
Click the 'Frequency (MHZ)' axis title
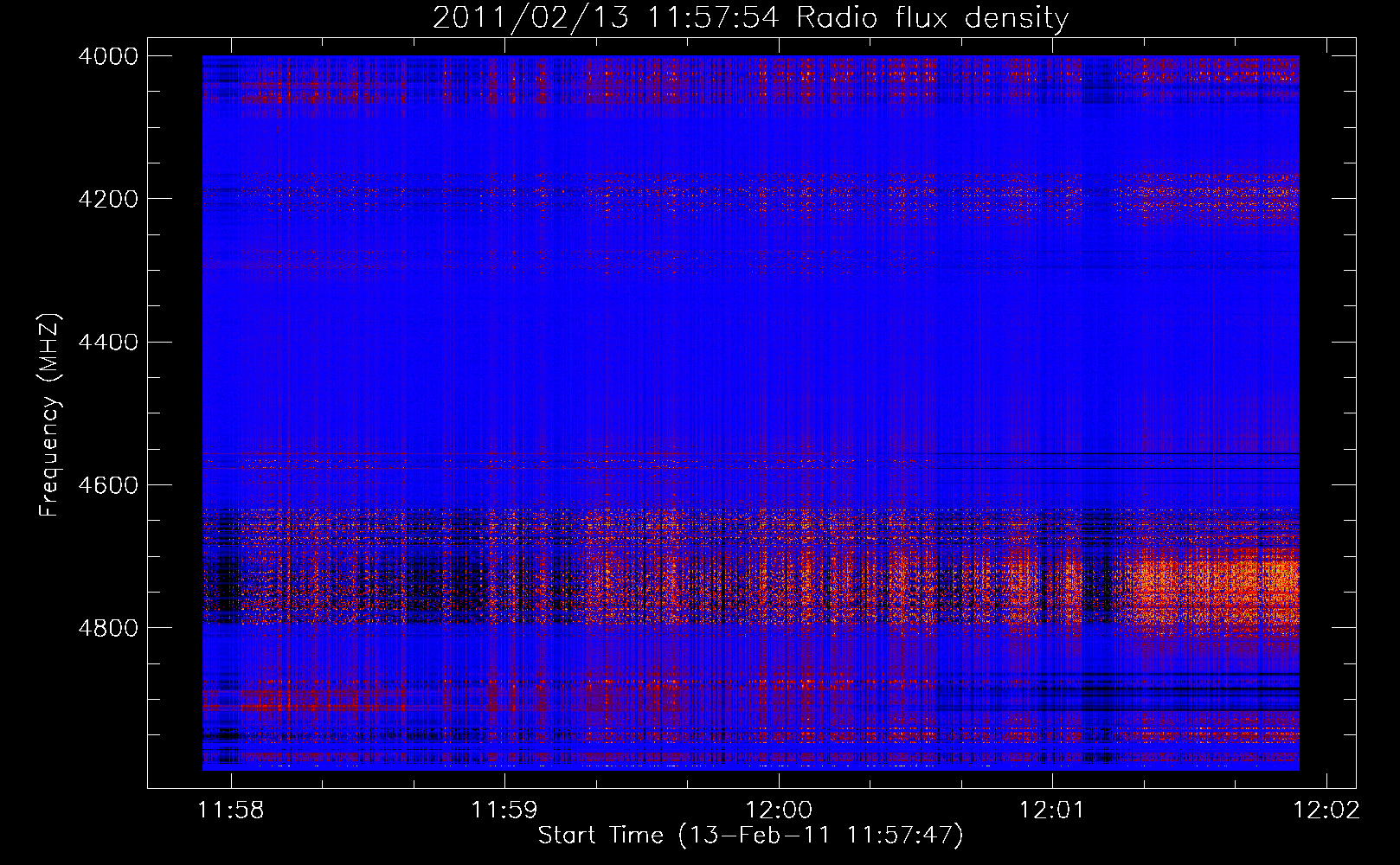coord(50,415)
